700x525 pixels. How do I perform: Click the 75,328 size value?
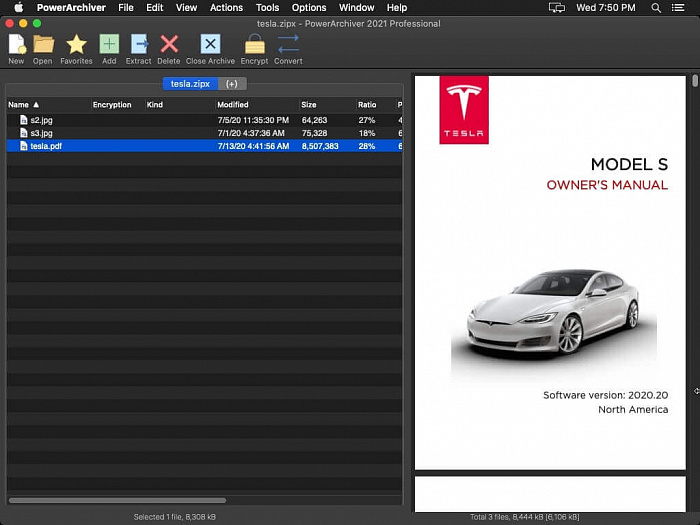point(314,133)
